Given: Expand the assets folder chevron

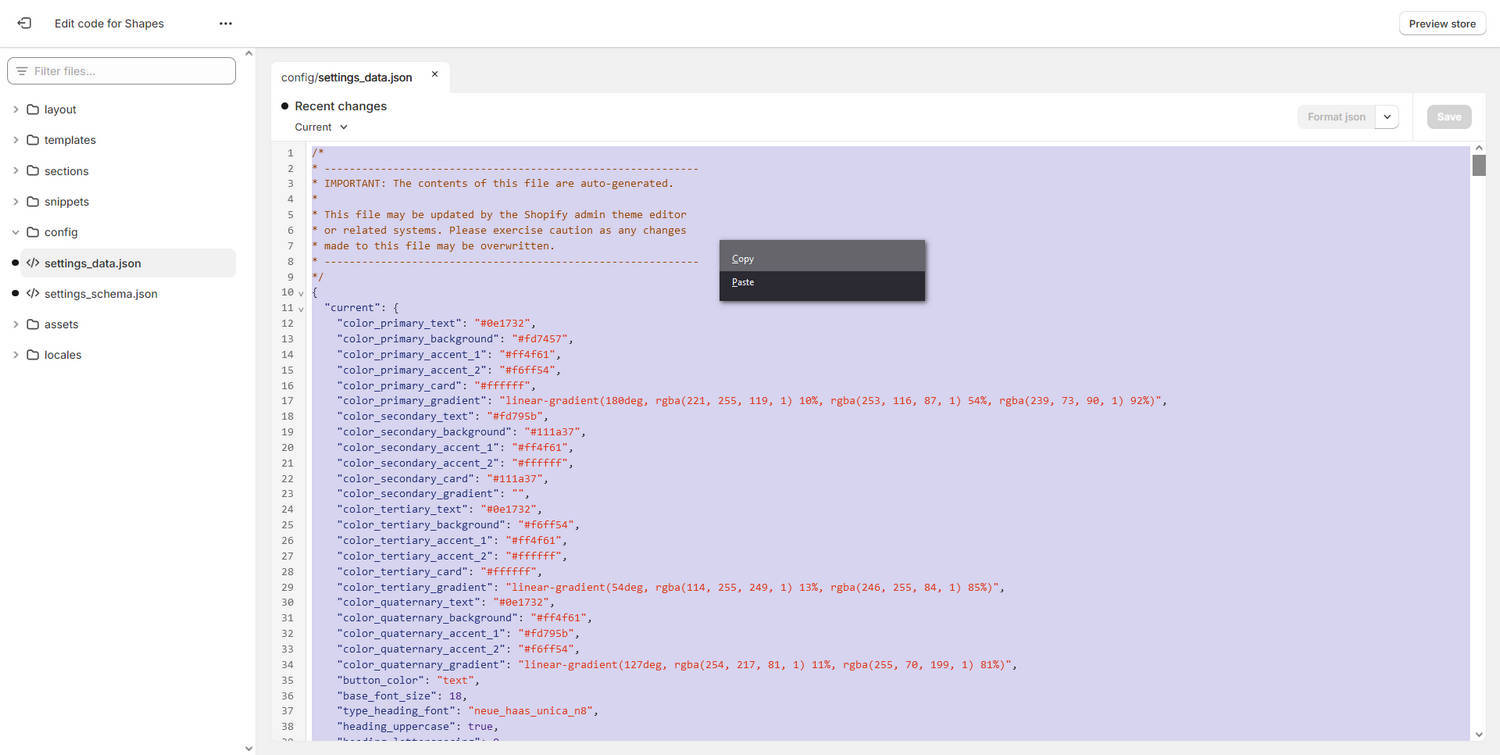Looking at the screenshot, I should click(15, 324).
